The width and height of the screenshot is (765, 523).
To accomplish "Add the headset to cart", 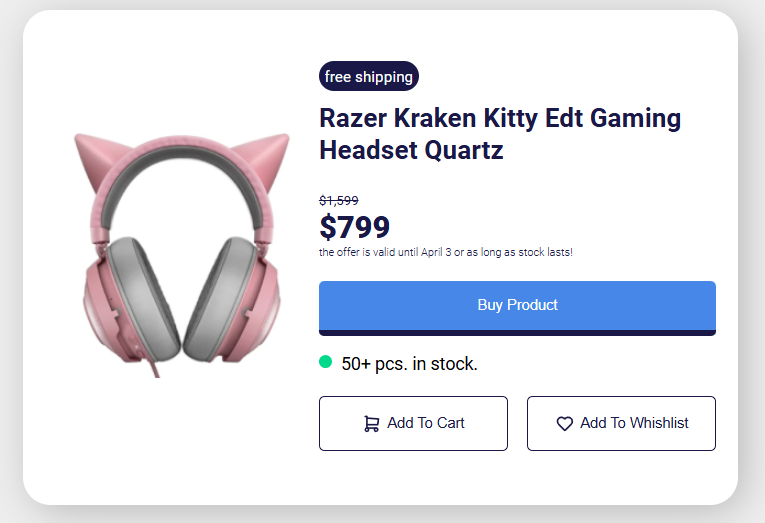I will point(413,423).
